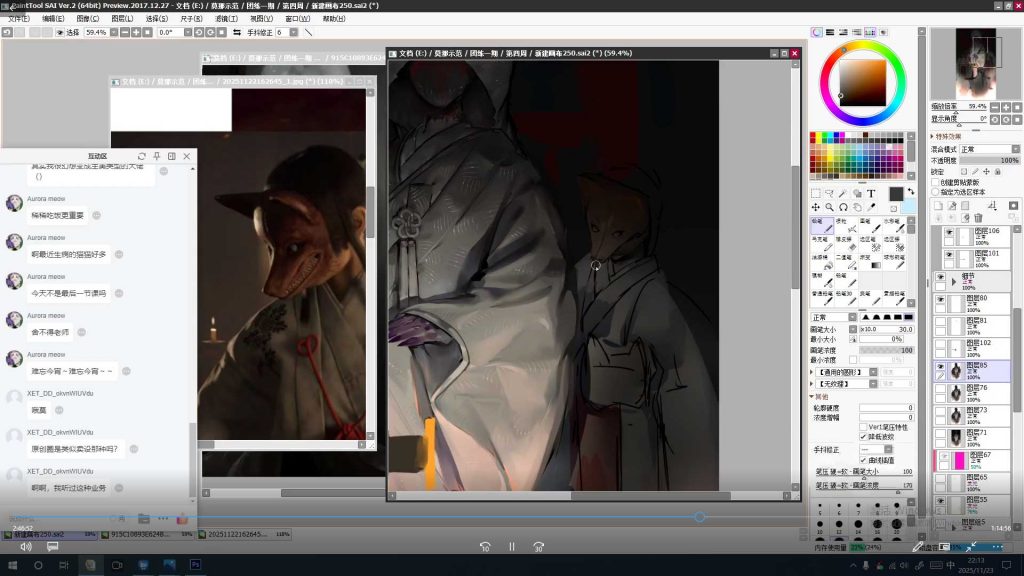Uncheck the 曲线插值 checkbox
The image size is (1024, 576).
click(863, 459)
